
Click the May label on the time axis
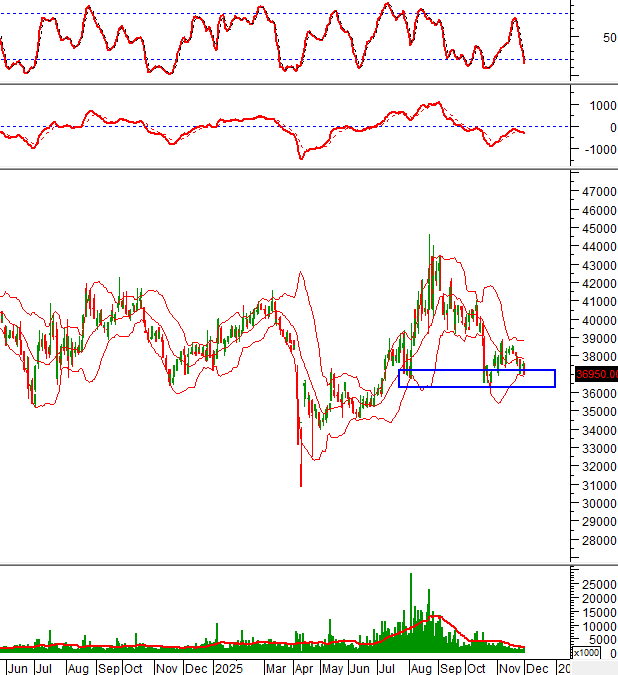(x=332, y=667)
